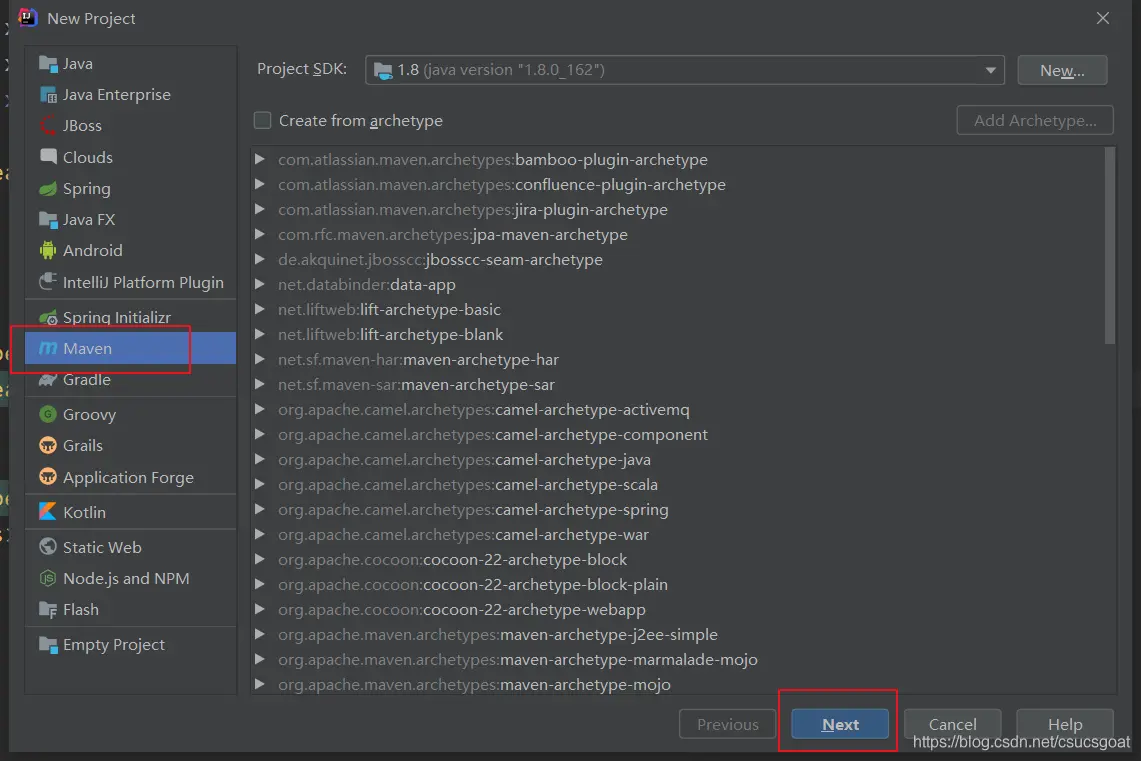Click the archetype list vertical scrollbar
Image resolution: width=1141 pixels, height=761 pixels.
[1110, 246]
